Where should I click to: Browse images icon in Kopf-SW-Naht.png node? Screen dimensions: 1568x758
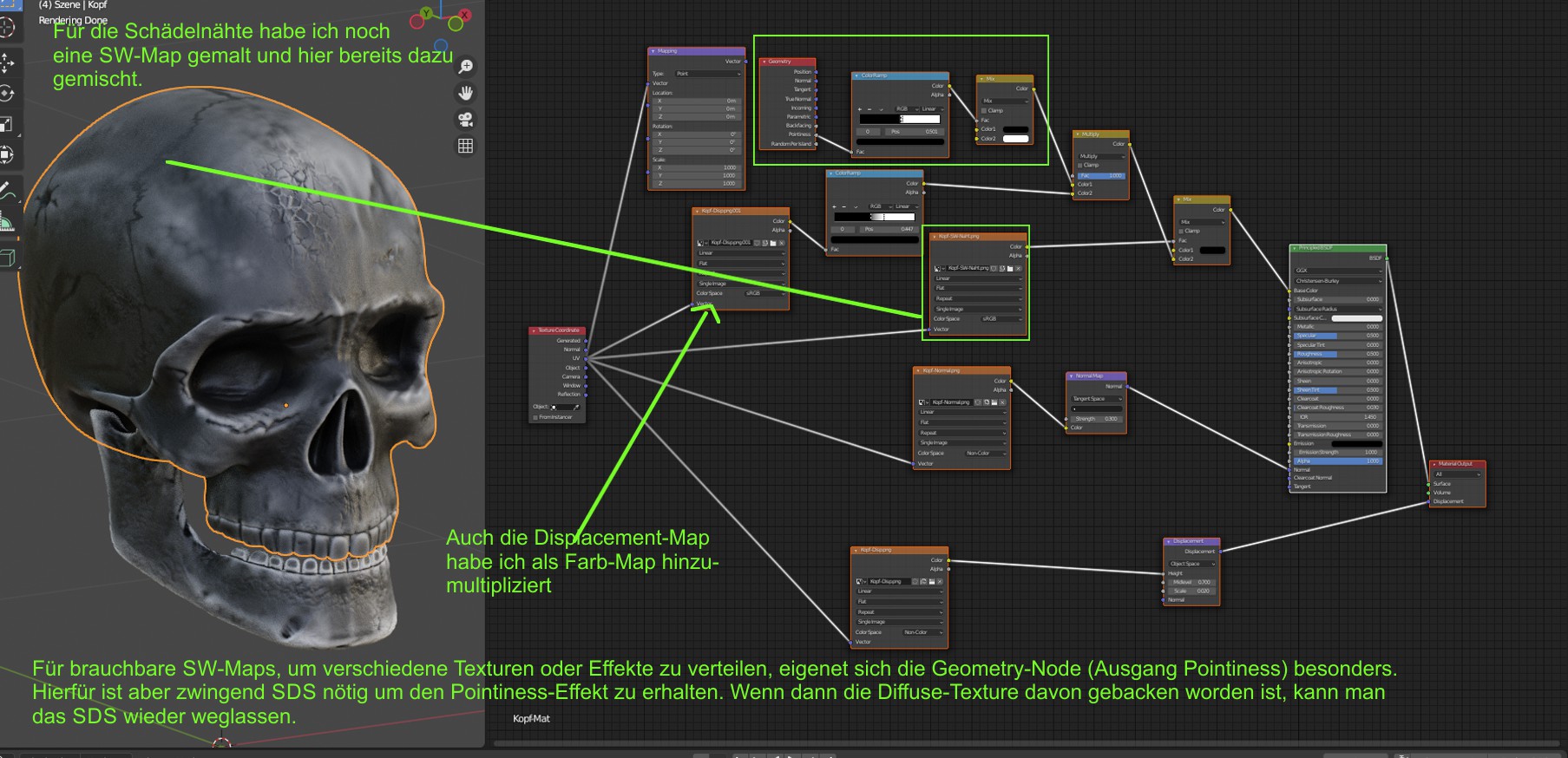click(938, 268)
